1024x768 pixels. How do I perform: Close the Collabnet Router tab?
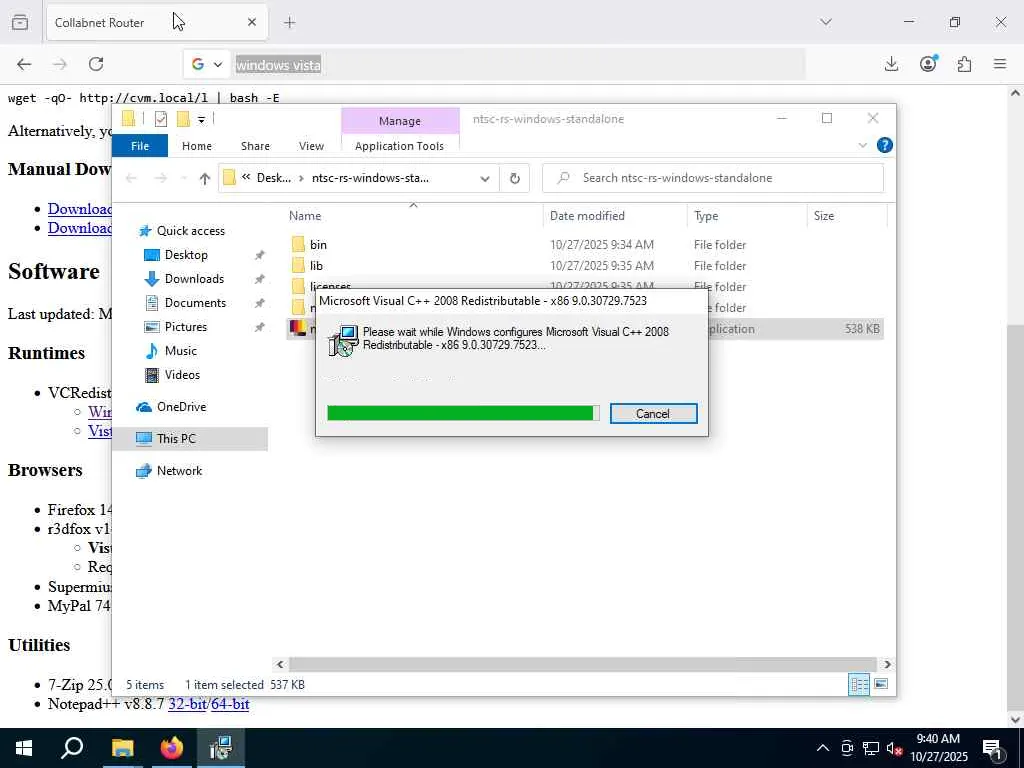pos(252,22)
